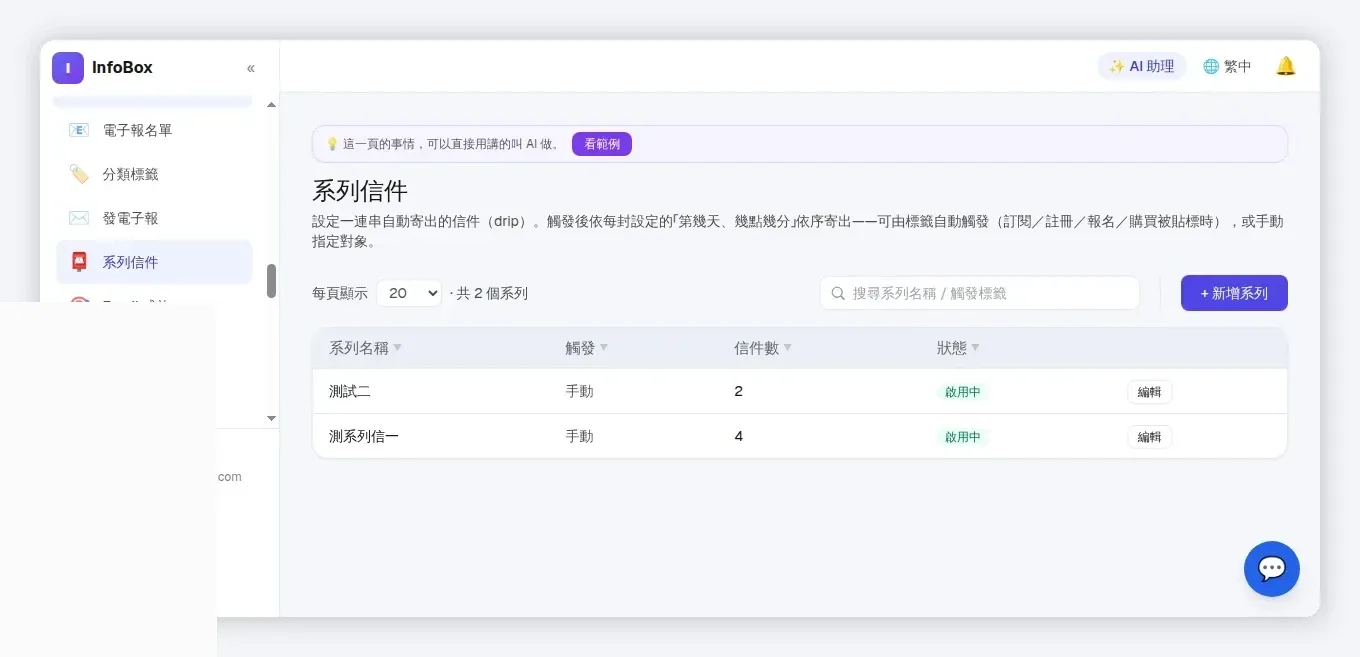Viewport: 1360px width, 657px height.
Task: Click the 看範例 button
Action: 602,144
